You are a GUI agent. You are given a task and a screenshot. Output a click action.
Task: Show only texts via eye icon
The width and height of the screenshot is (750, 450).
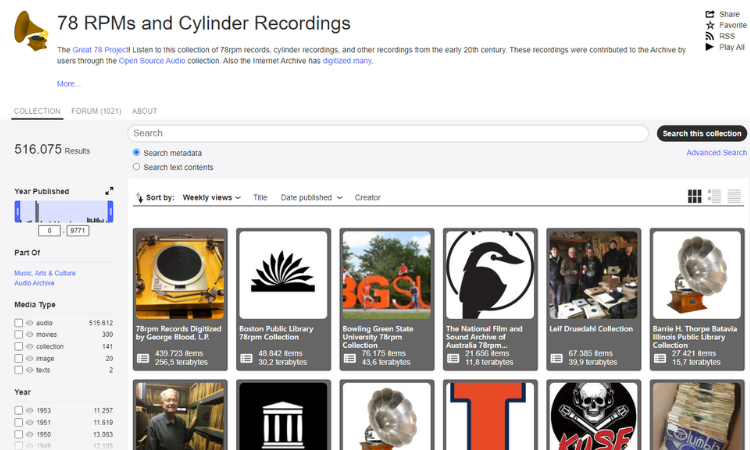coord(30,370)
